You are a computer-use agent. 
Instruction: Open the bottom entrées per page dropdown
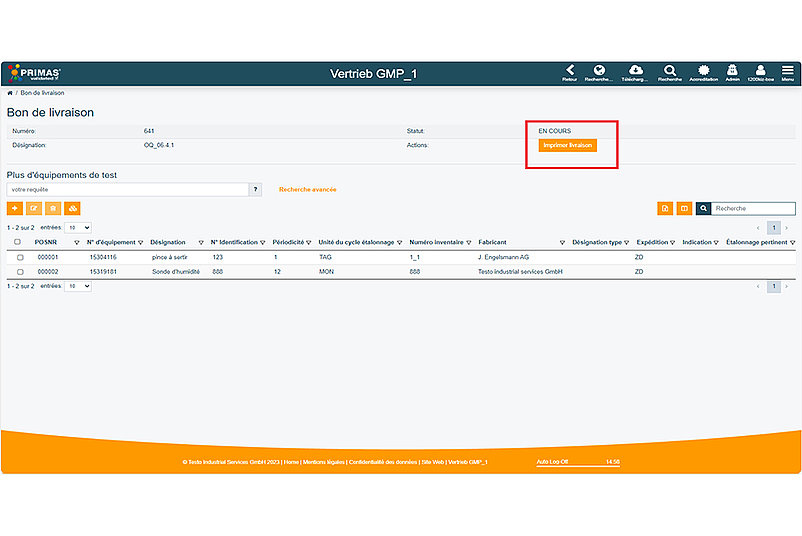pos(78,286)
